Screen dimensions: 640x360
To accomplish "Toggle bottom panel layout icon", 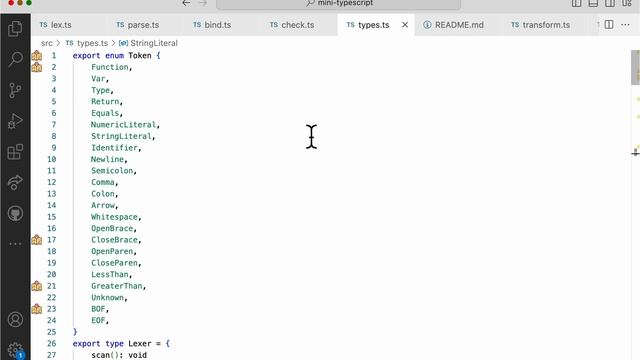I will pos(593,3).
